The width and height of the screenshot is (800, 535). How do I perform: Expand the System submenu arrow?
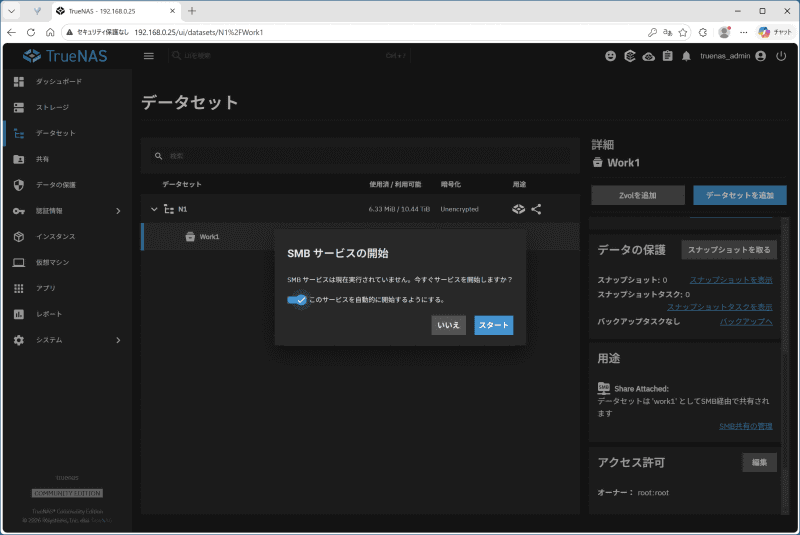[118, 340]
